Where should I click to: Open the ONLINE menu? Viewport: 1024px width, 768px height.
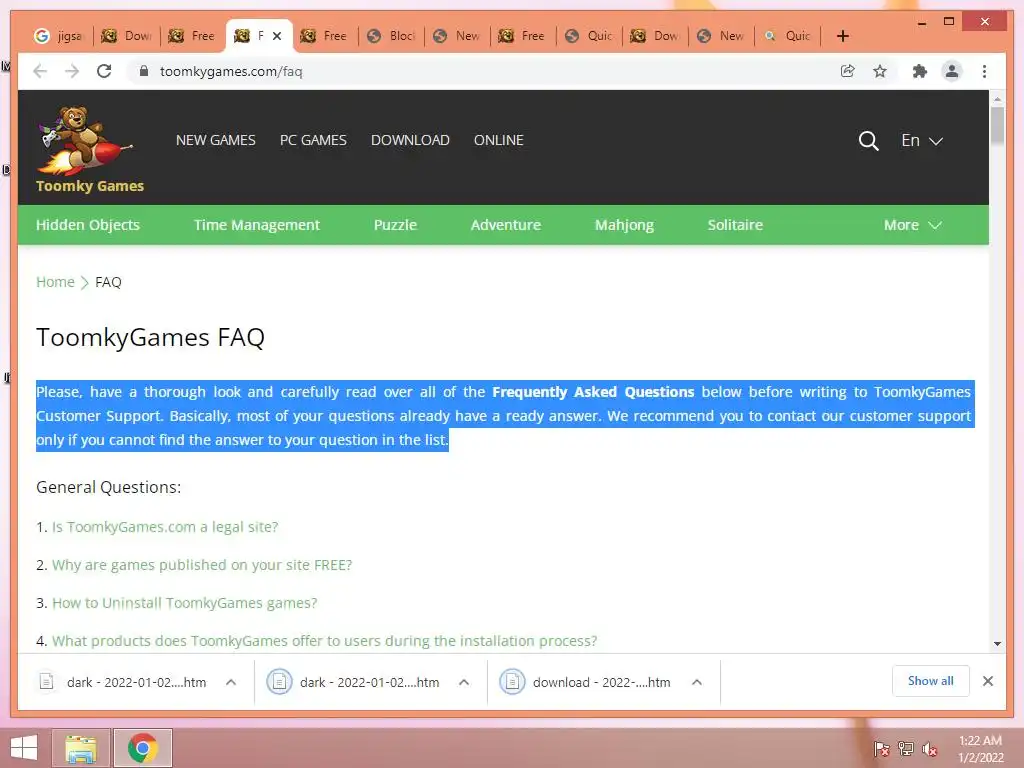point(498,140)
